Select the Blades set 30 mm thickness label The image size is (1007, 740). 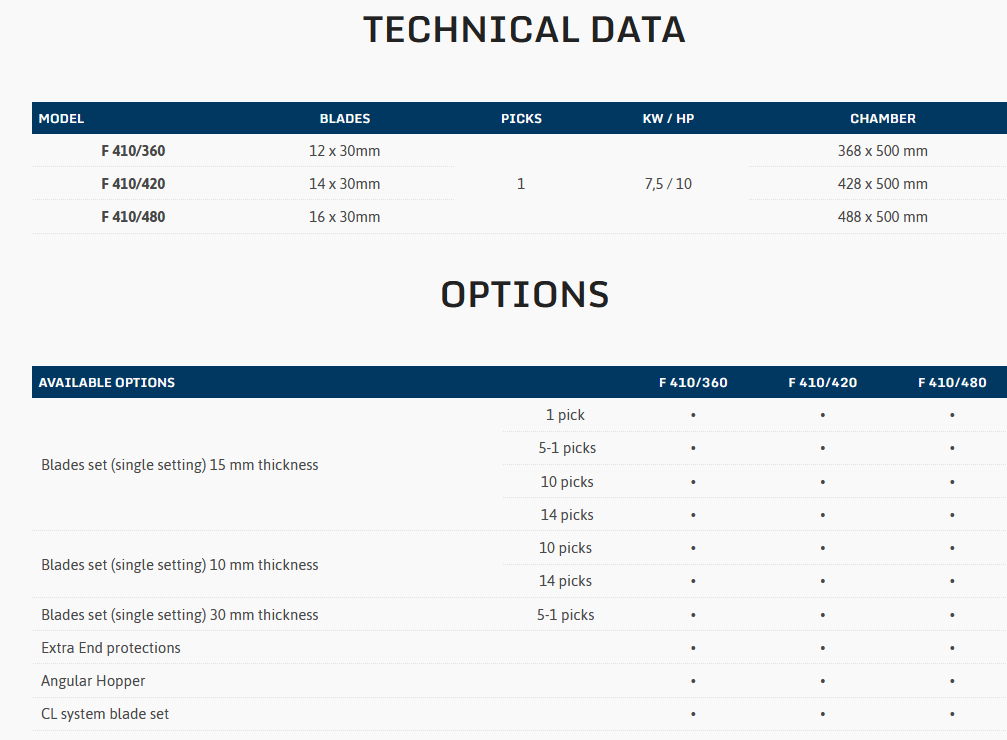click(180, 615)
